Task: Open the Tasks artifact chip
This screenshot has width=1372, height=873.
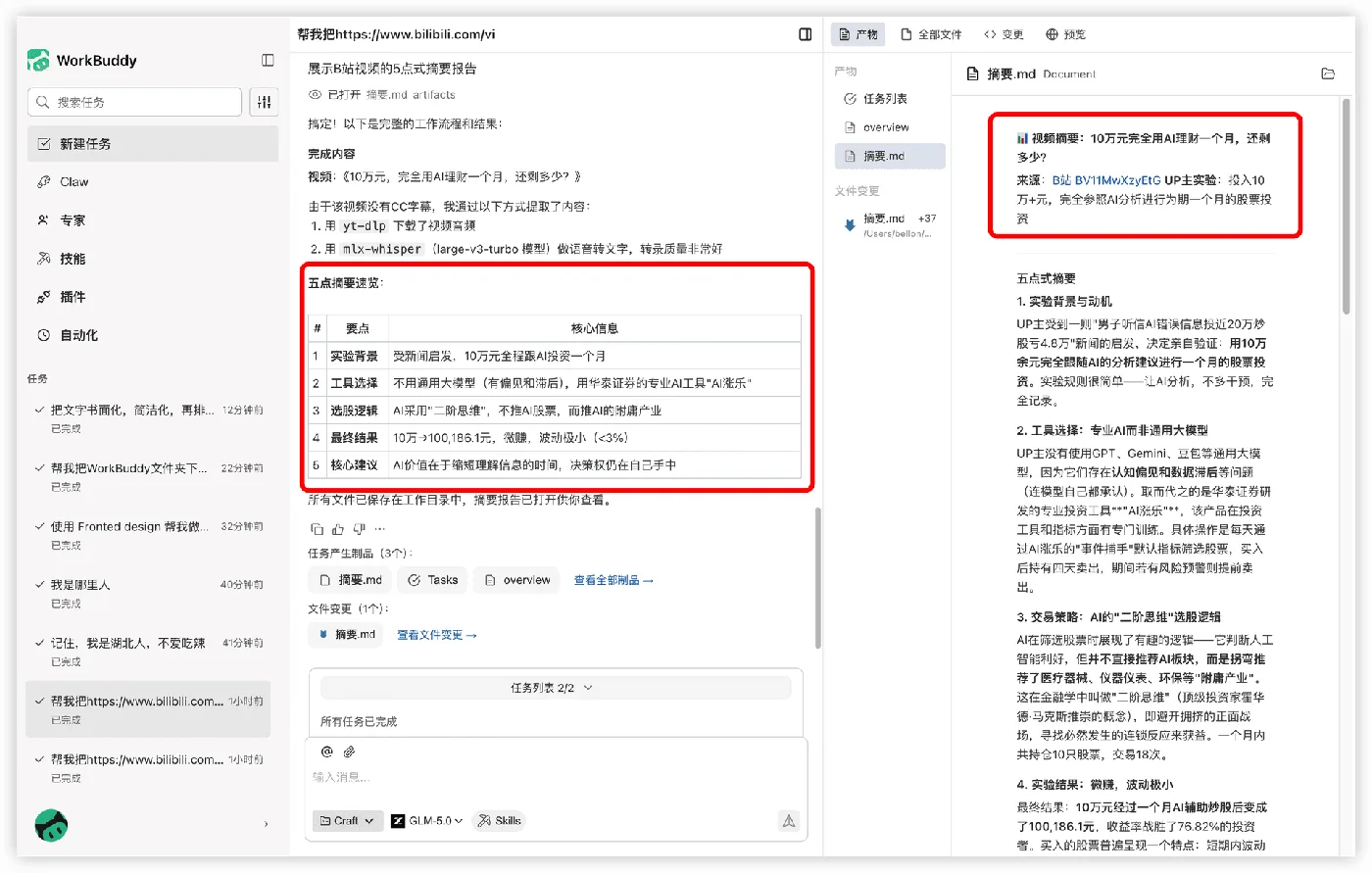Action: point(433,580)
